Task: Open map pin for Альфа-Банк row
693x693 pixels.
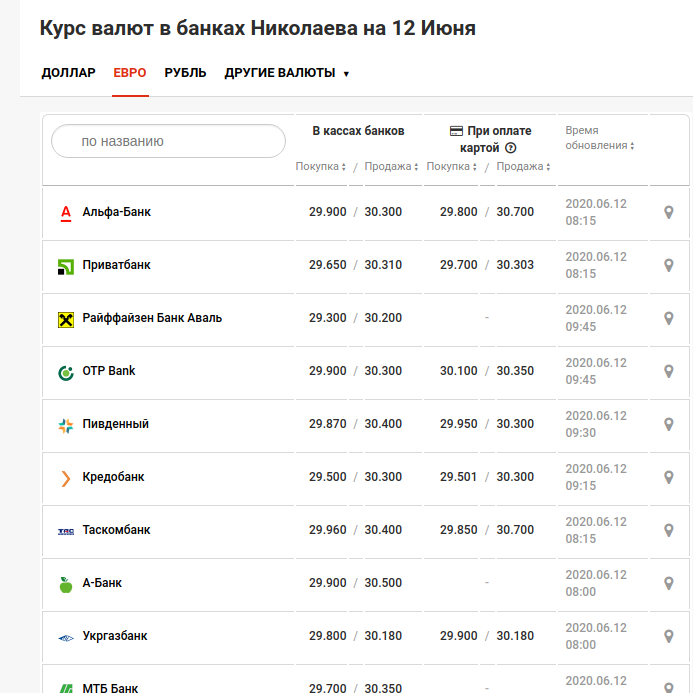Action: tap(669, 212)
